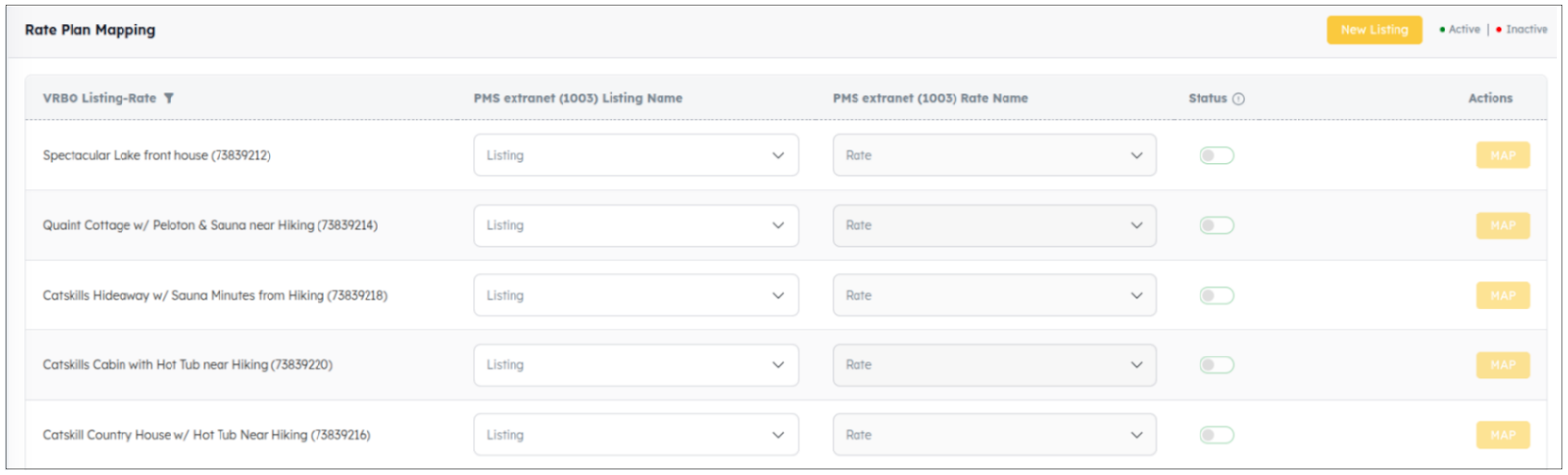Click MAP button for Spectacular Lake front house
This screenshot has height=475, width=1568.
1502,156
